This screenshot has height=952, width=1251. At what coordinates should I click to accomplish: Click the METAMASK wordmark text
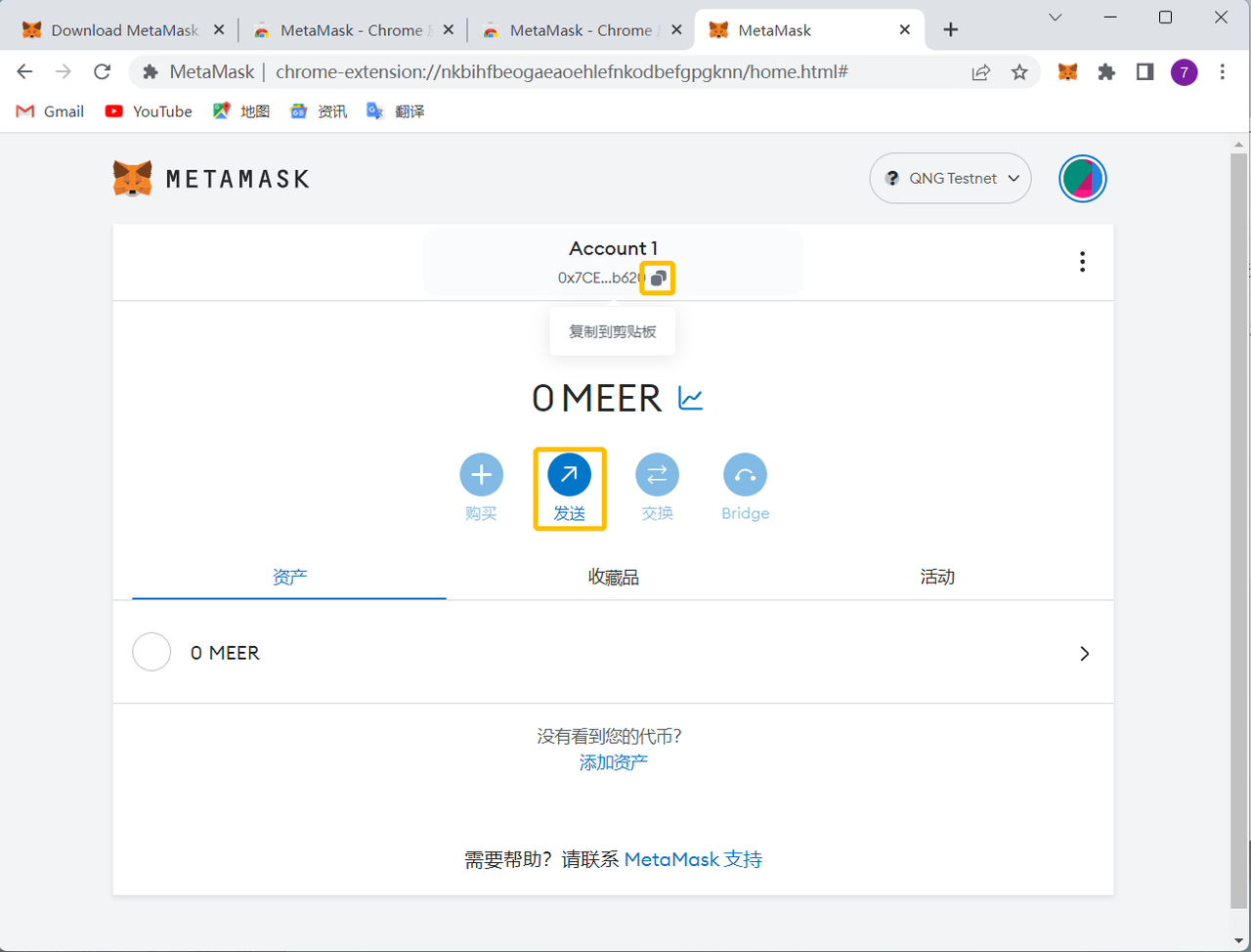tap(238, 179)
